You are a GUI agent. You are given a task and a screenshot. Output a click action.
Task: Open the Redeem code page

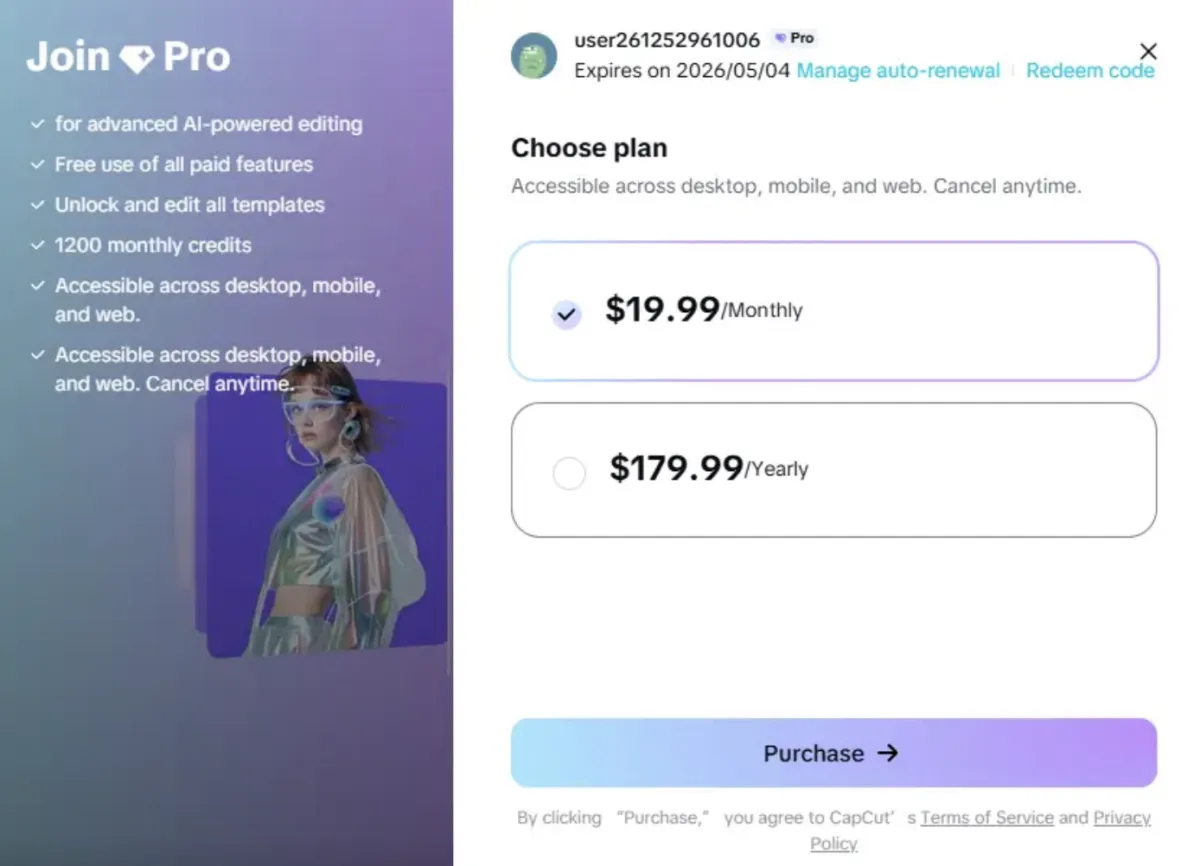click(1090, 70)
